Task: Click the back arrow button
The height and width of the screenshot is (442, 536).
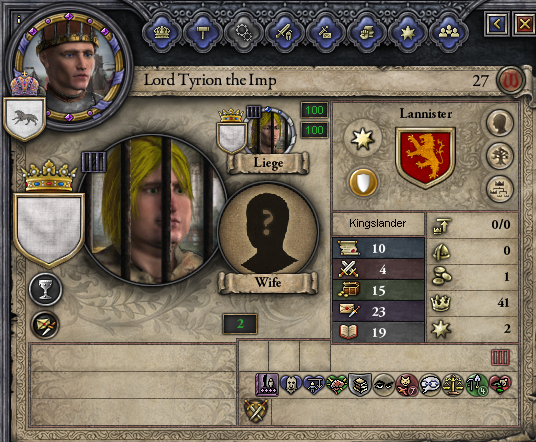Action: (497, 24)
